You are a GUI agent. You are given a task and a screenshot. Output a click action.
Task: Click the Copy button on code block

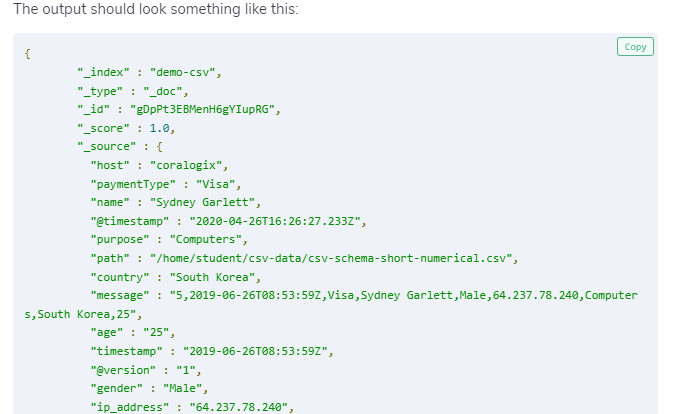tap(635, 47)
